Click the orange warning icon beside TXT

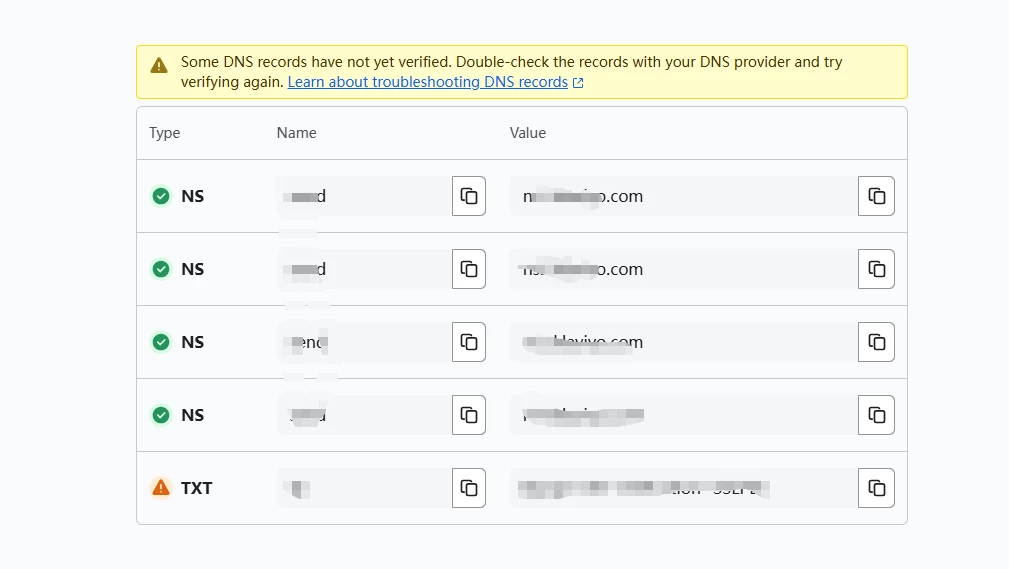pyautogui.click(x=161, y=488)
